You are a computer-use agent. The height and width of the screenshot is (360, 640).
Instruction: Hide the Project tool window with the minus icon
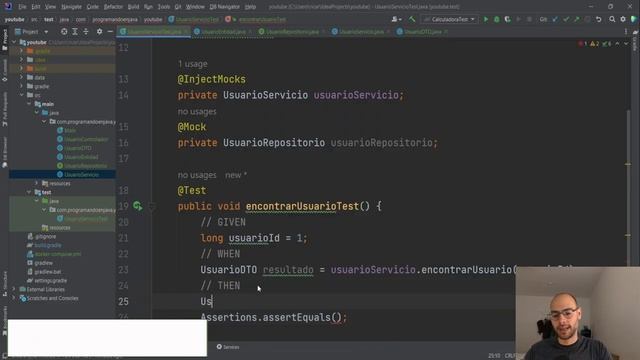pyautogui.click(x=110, y=31)
